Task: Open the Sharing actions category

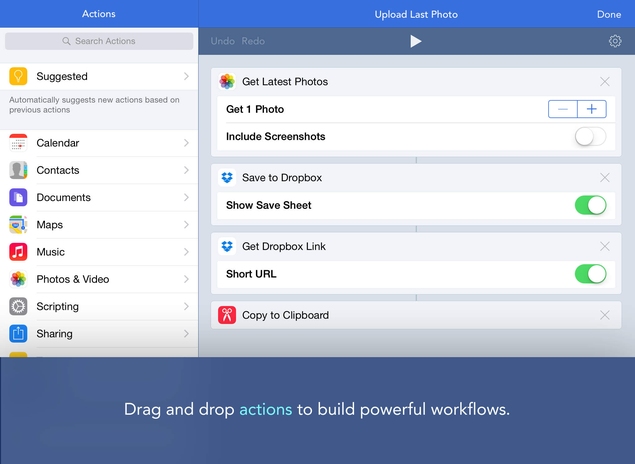Action: point(99,334)
